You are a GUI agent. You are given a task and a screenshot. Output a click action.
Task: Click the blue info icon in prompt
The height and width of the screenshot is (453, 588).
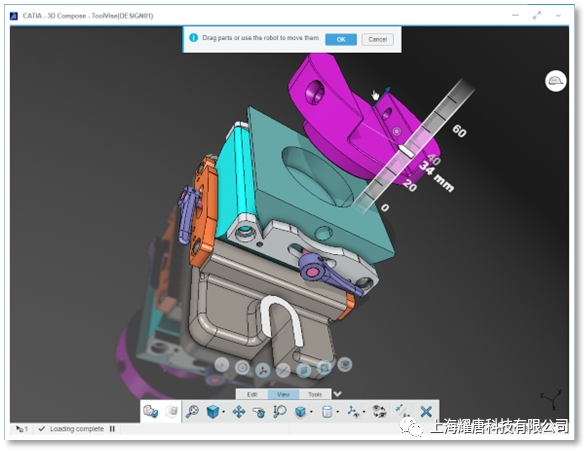tap(194, 38)
